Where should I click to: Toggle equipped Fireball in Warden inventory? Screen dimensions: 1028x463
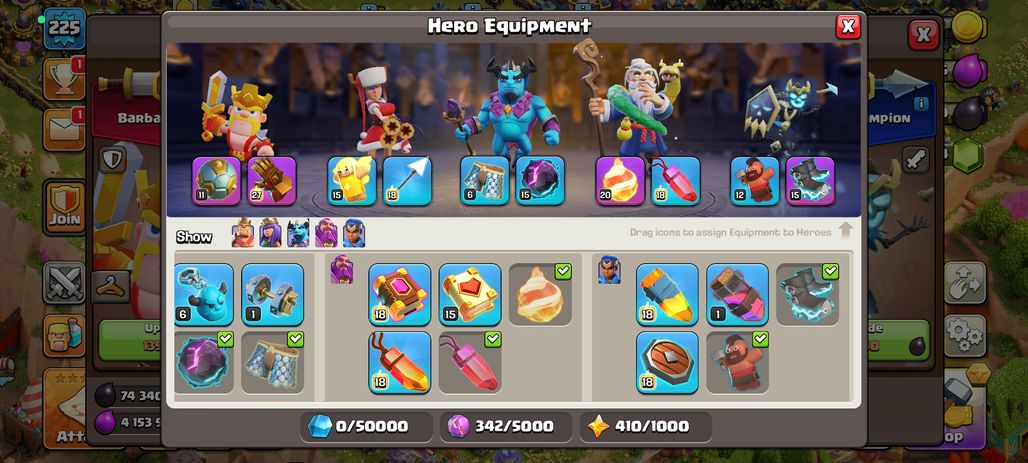pos(540,294)
